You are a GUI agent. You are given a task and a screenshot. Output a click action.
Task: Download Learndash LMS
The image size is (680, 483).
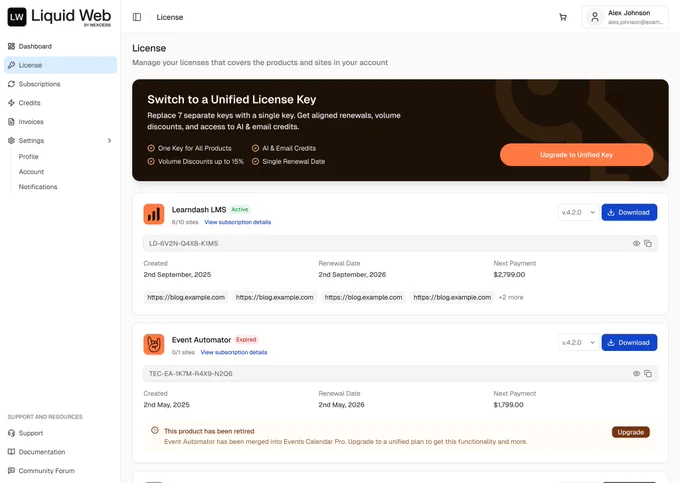629,212
